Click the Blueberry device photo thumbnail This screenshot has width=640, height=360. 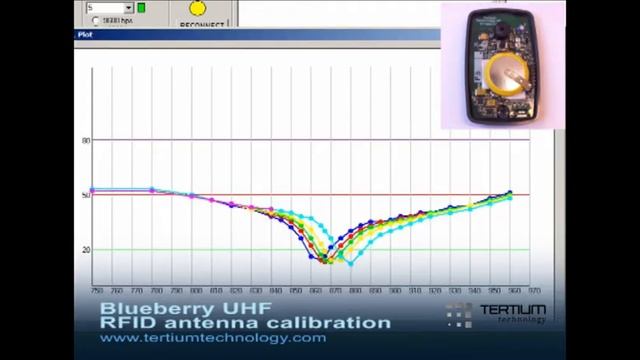[x=503, y=65]
